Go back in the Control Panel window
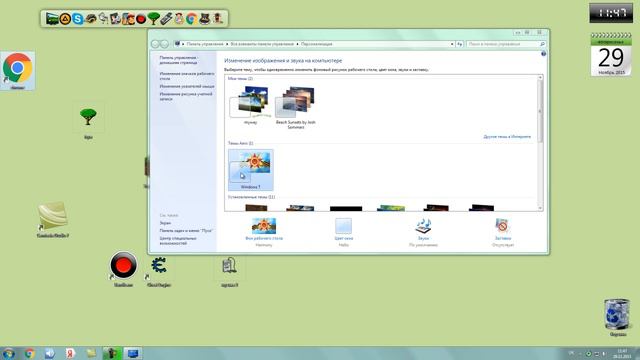 (x=155, y=44)
